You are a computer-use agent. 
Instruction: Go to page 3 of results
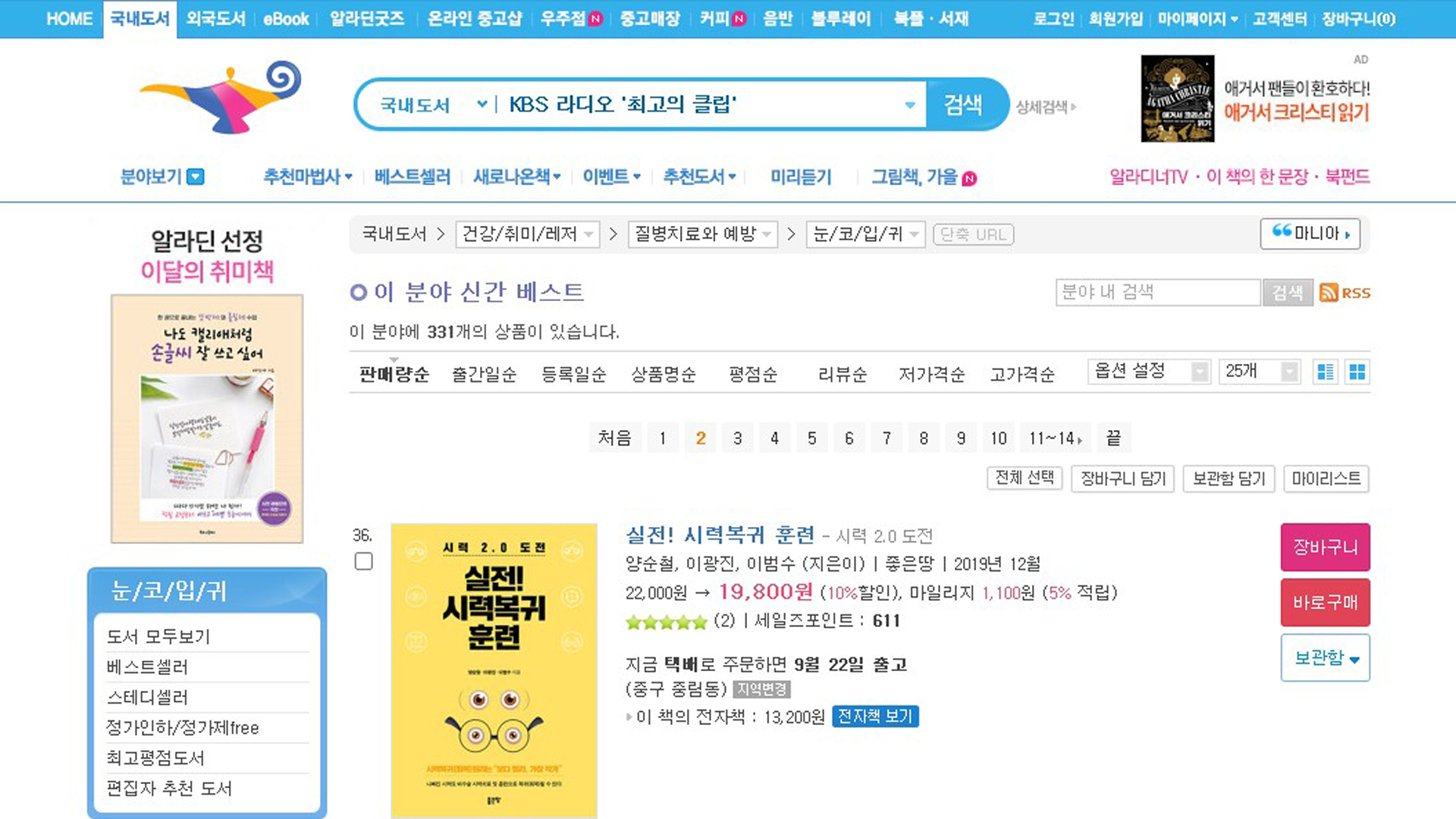(x=738, y=438)
